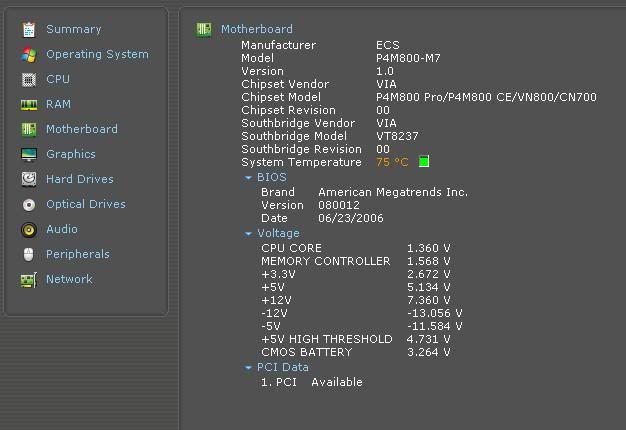This screenshot has height=430, width=626.
Task: Click Southbridge Model value VT8237
Action: [397, 136]
